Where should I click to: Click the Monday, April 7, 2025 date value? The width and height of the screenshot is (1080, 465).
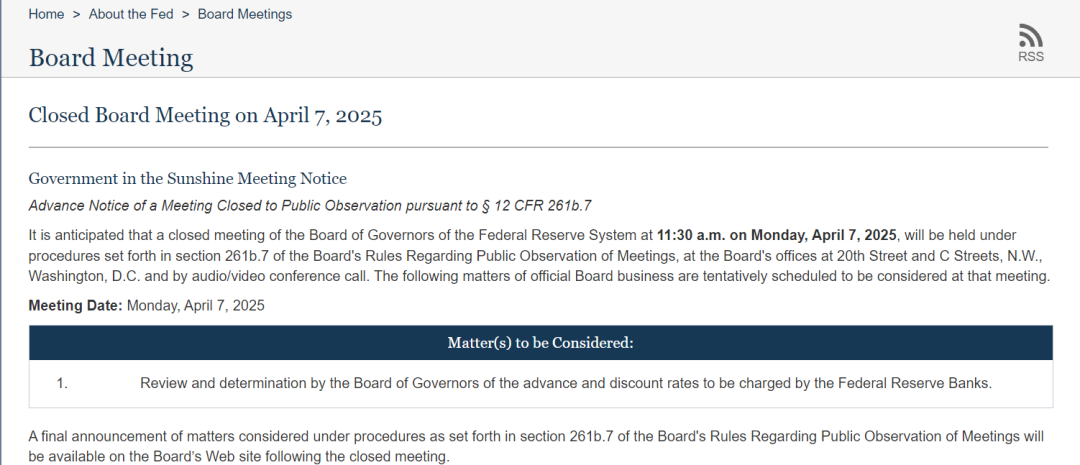coord(196,305)
